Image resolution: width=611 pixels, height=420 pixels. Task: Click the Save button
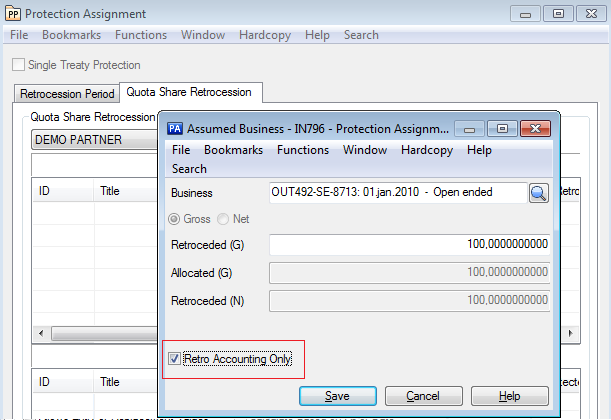click(337, 396)
